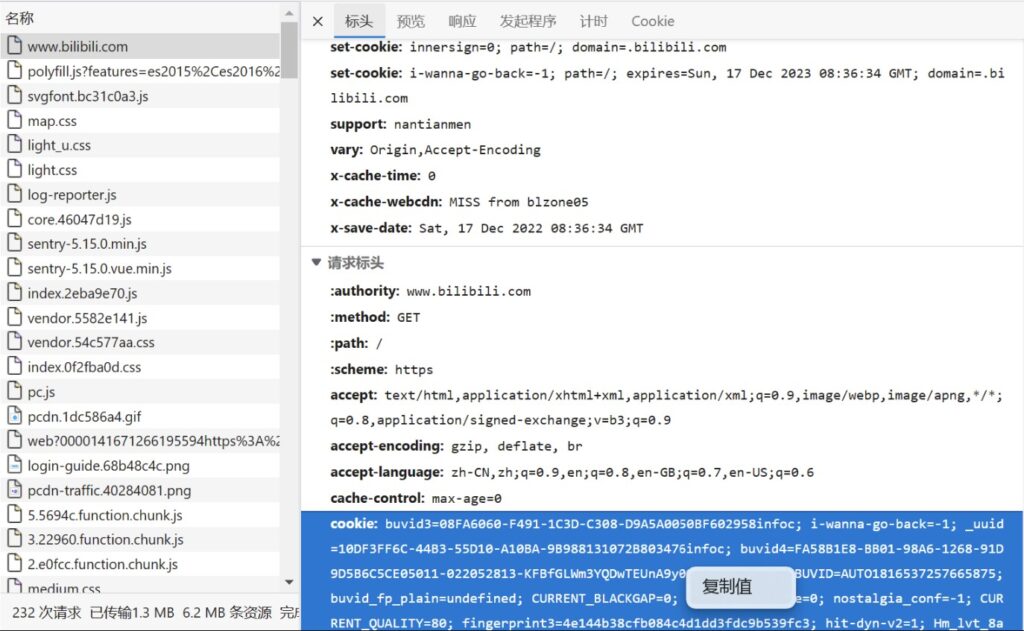Click the file icon for sentry-5.15.0.min.js
Screen dimensions: 1024x631
(15, 244)
